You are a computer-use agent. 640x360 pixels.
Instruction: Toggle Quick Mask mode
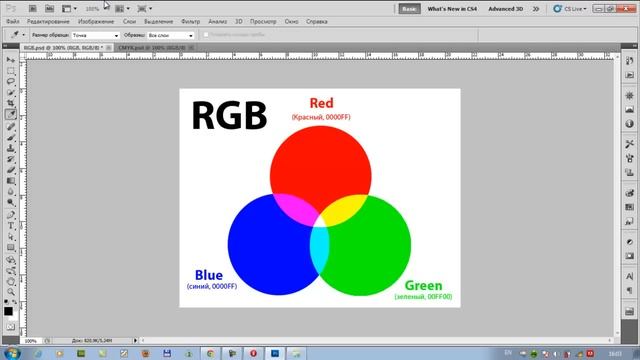click(x=10, y=327)
